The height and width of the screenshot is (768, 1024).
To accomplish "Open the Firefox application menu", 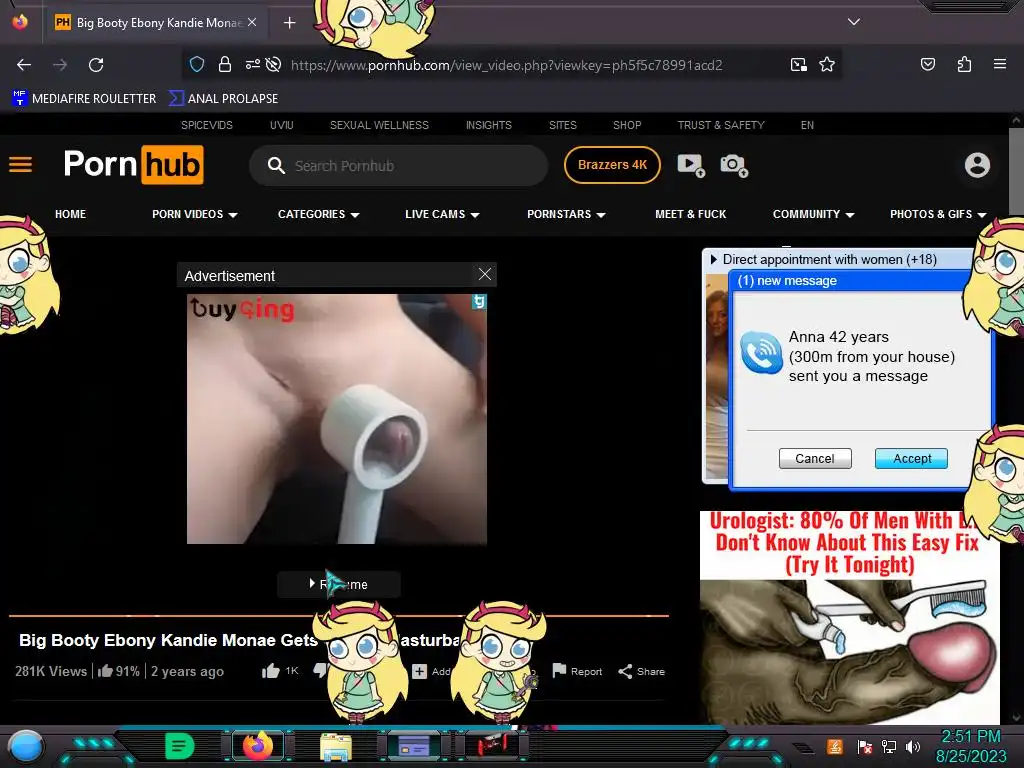I will 999,64.
